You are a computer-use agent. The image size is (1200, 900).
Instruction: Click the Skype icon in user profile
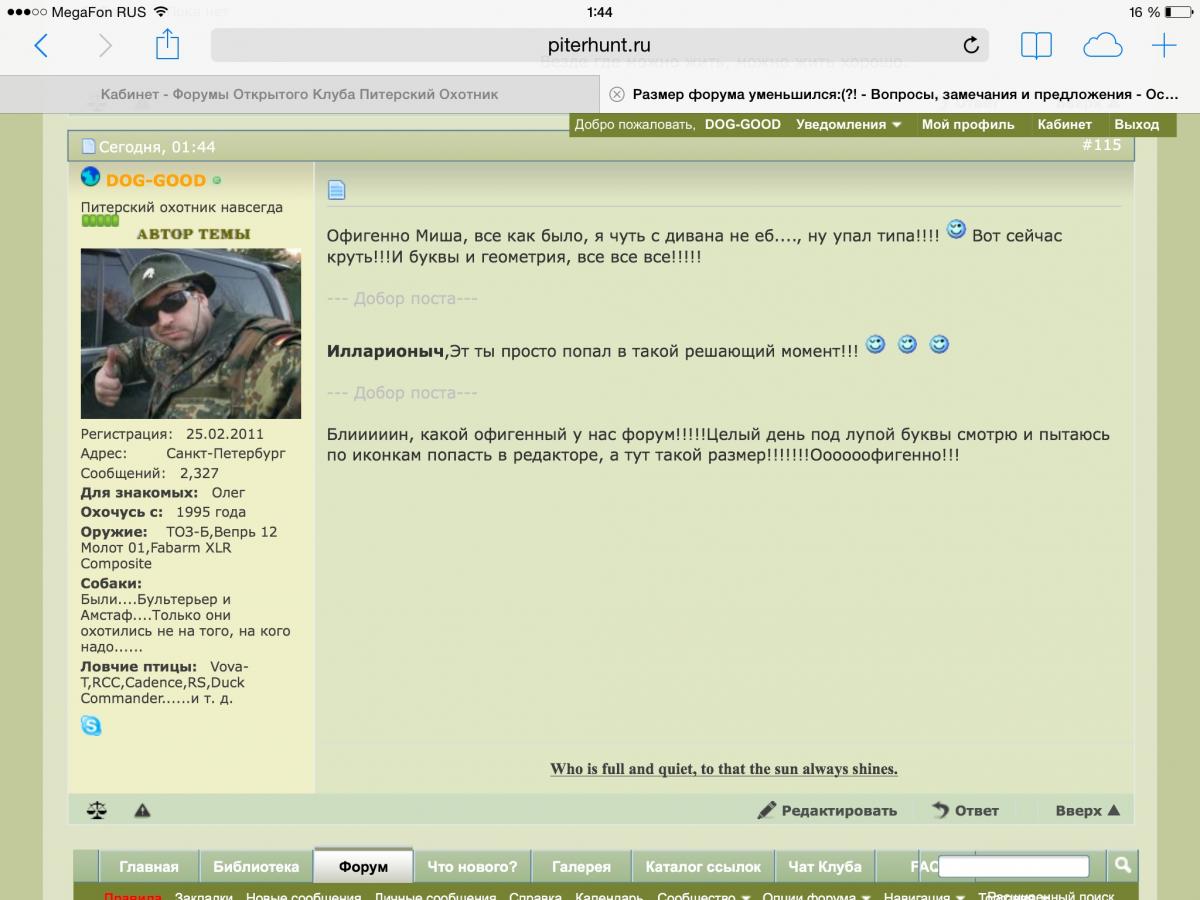pos(91,726)
